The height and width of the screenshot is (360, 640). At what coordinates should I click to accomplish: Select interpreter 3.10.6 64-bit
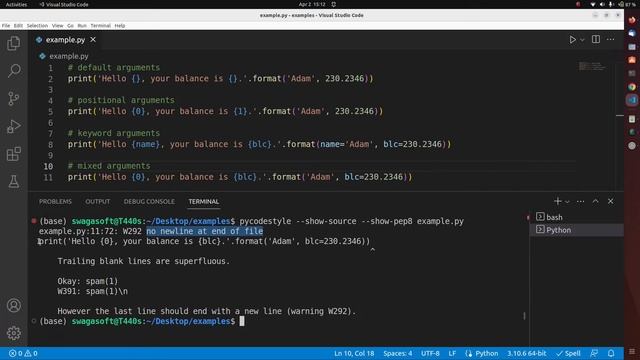527,353
